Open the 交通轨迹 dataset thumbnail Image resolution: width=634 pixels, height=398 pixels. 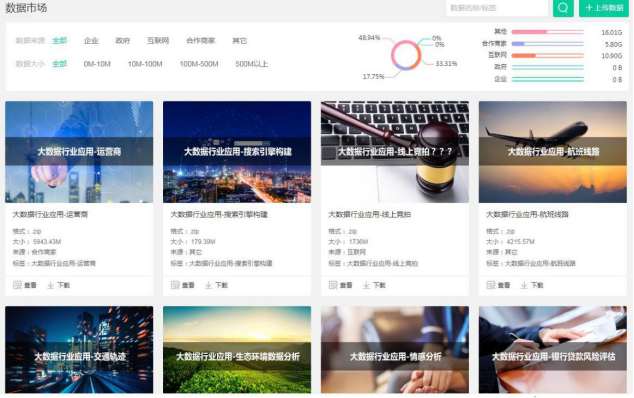coord(79,349)
